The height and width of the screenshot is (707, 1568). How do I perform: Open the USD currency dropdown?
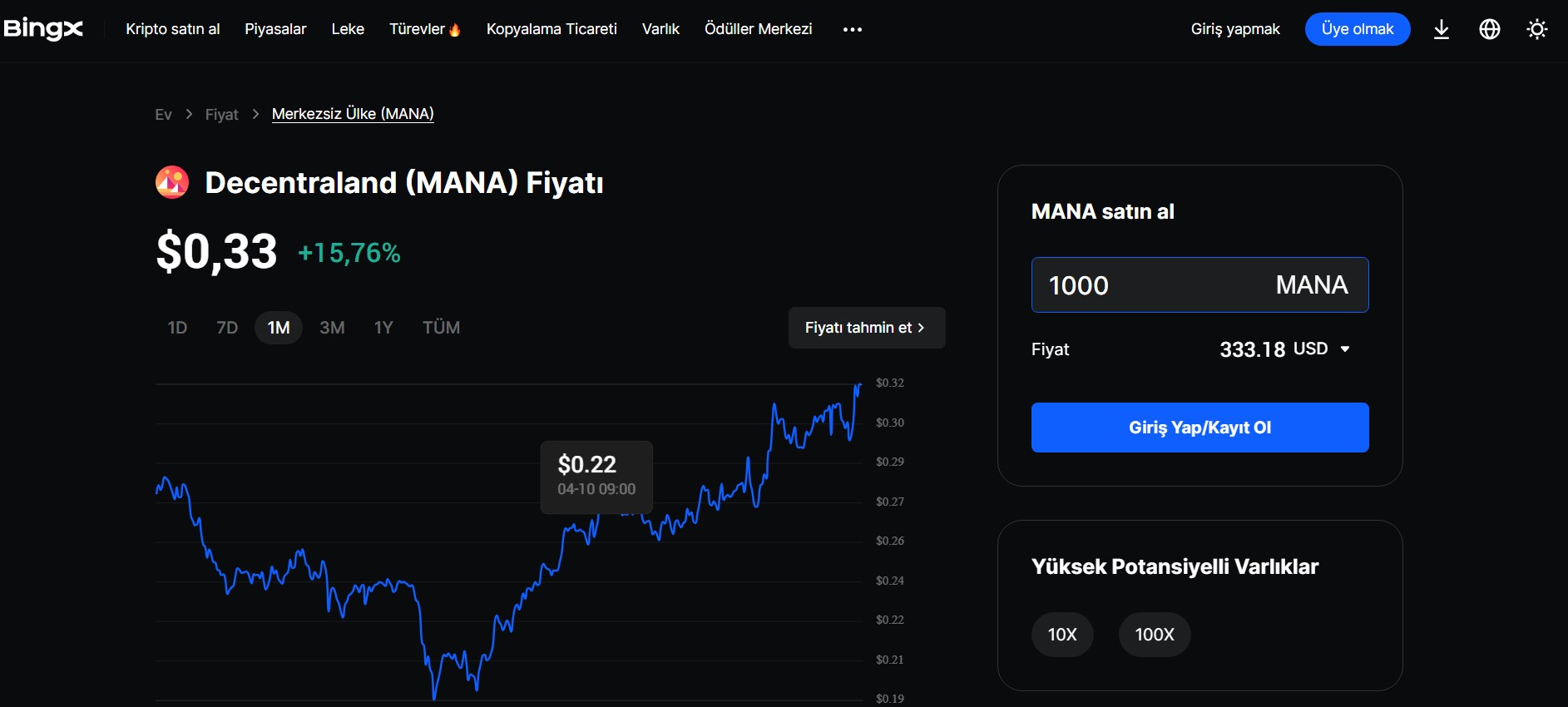coord(1321,349)
